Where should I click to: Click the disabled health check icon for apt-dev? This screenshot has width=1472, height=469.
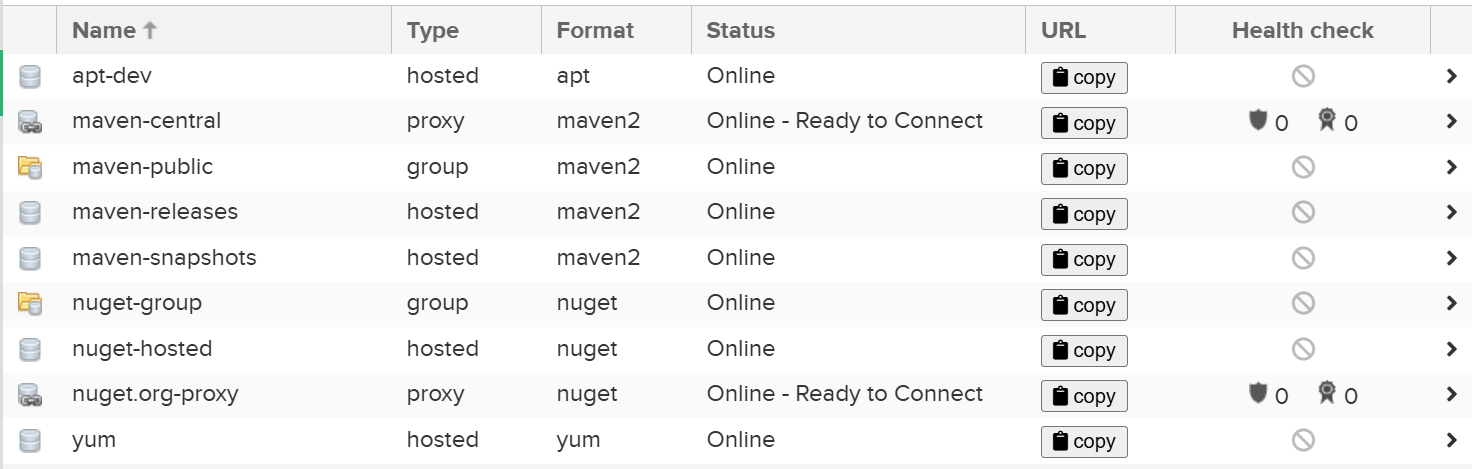[x=1303, y=76]
